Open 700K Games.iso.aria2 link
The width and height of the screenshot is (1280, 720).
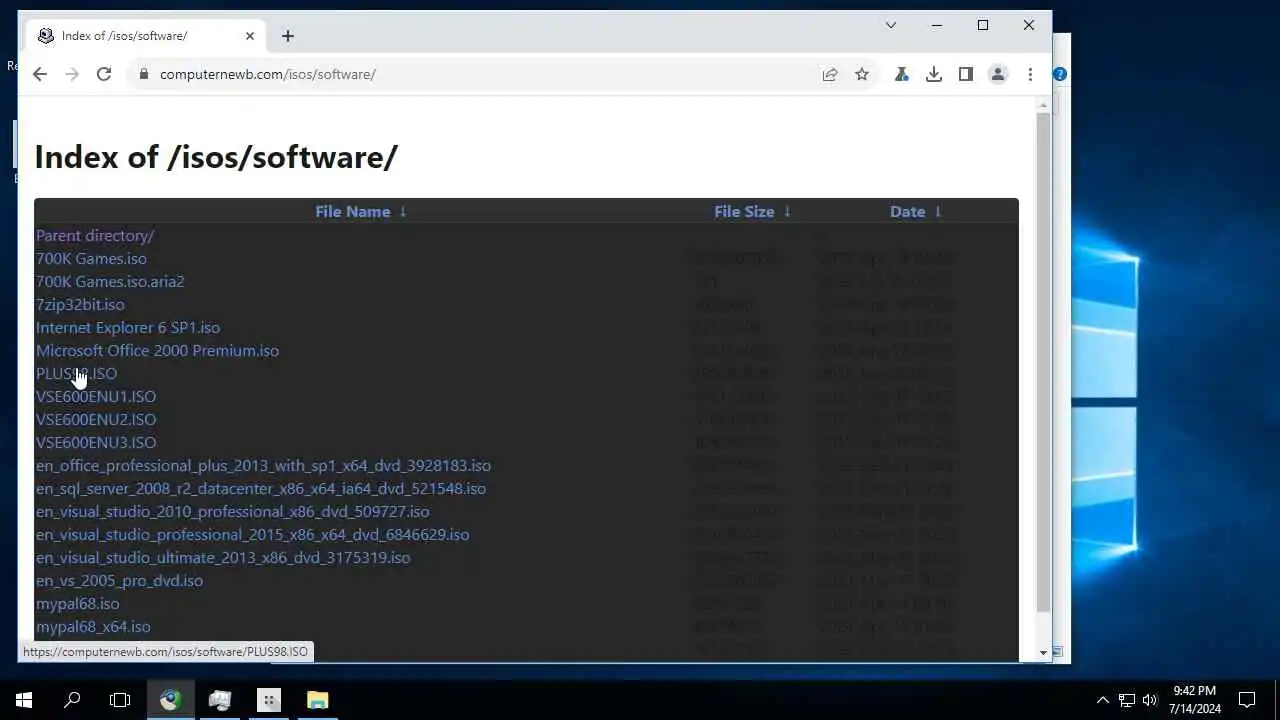click(110, 282)
